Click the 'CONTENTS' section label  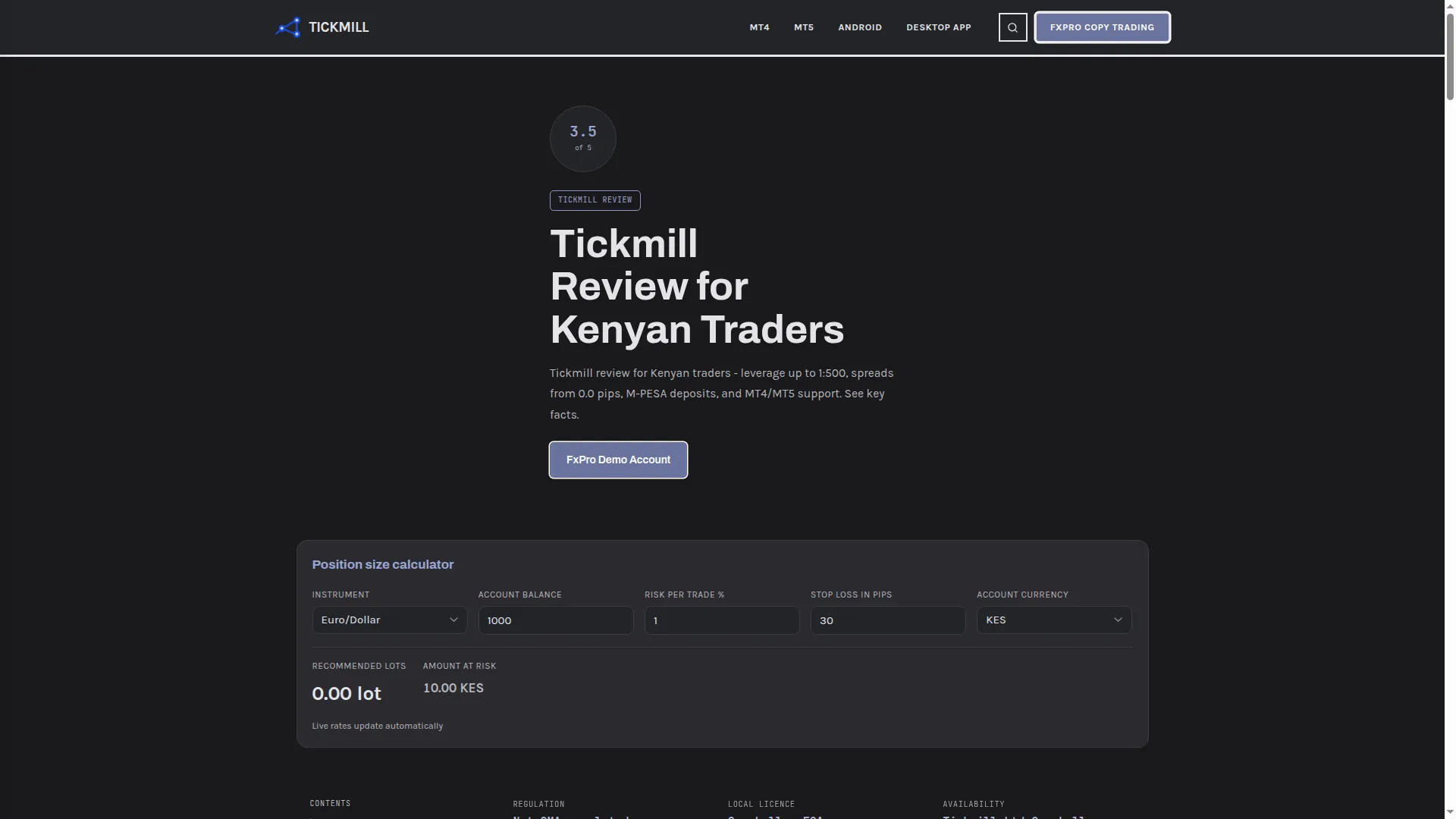pyautogui.click(x=330, y=803)
